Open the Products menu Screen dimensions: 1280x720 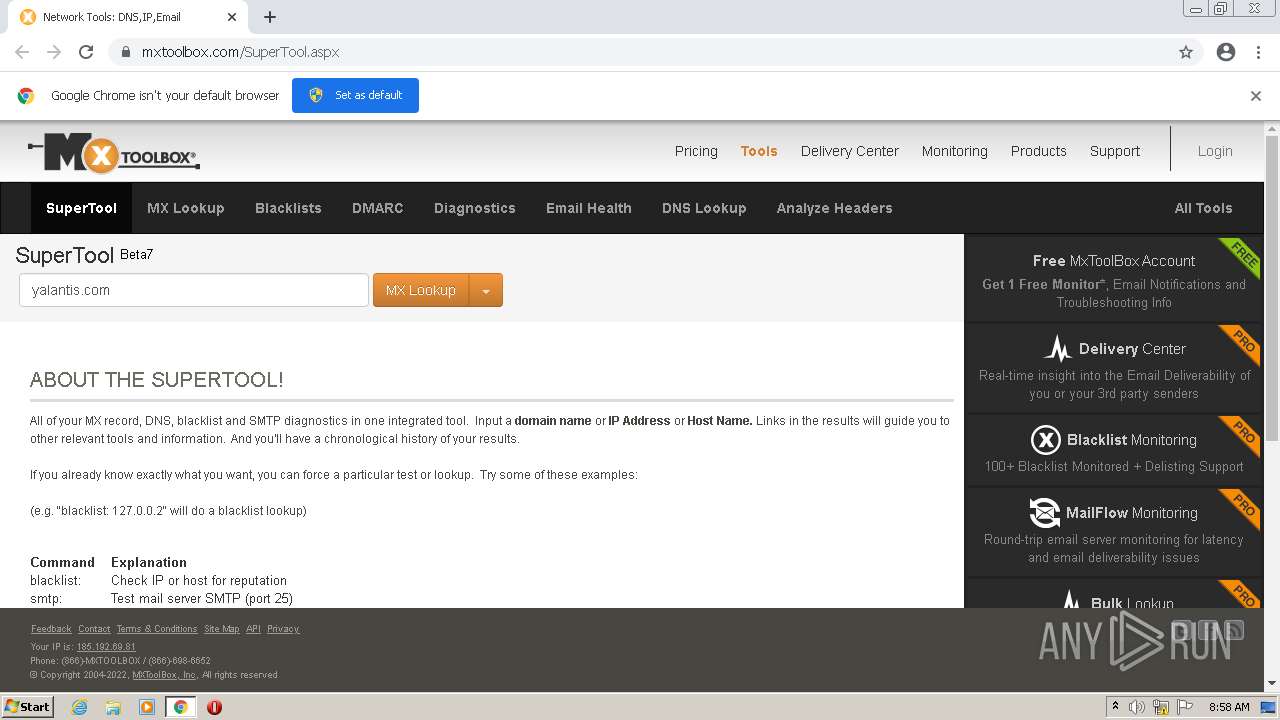click(1039, 151)
